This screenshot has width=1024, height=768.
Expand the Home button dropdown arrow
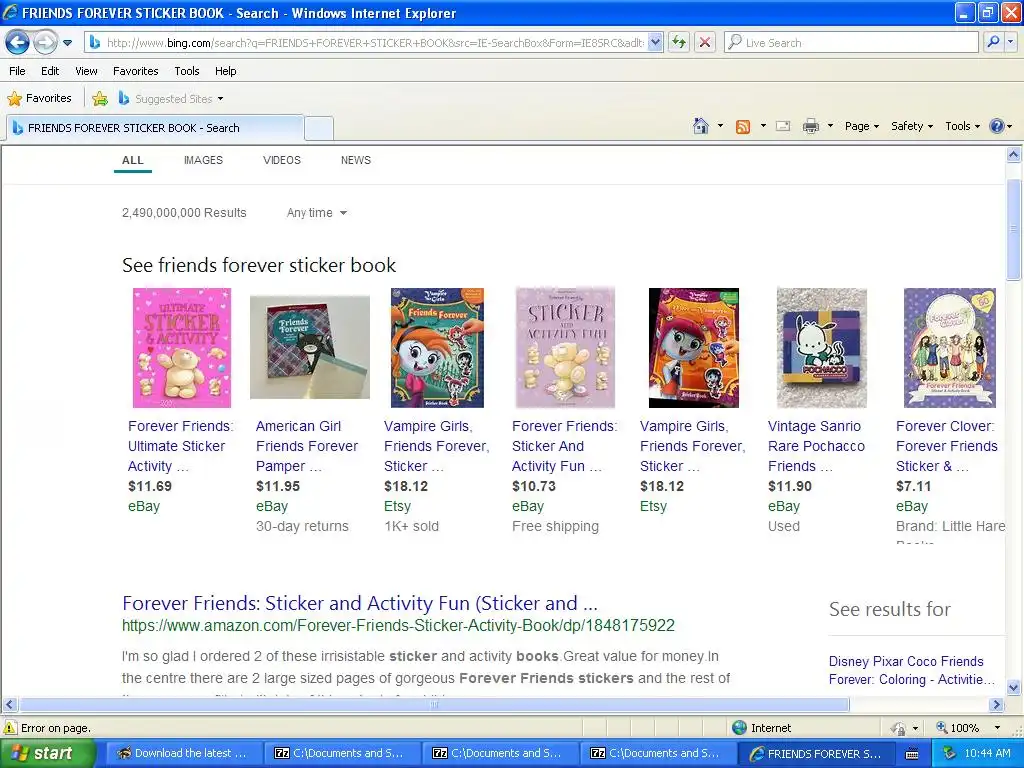point(720,126)
